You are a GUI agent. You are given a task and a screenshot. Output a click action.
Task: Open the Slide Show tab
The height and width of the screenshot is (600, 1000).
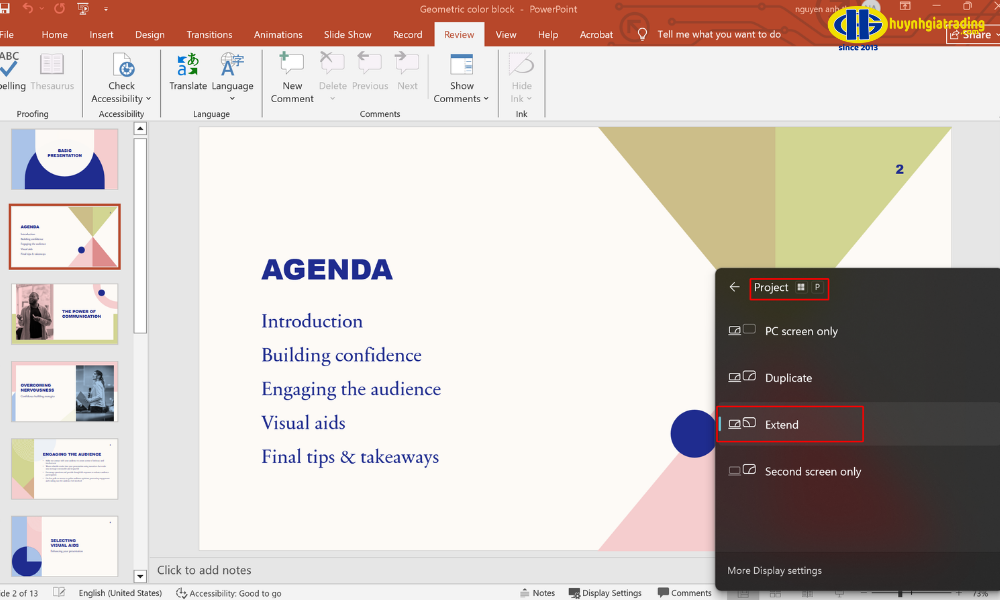tap(348, 35)
